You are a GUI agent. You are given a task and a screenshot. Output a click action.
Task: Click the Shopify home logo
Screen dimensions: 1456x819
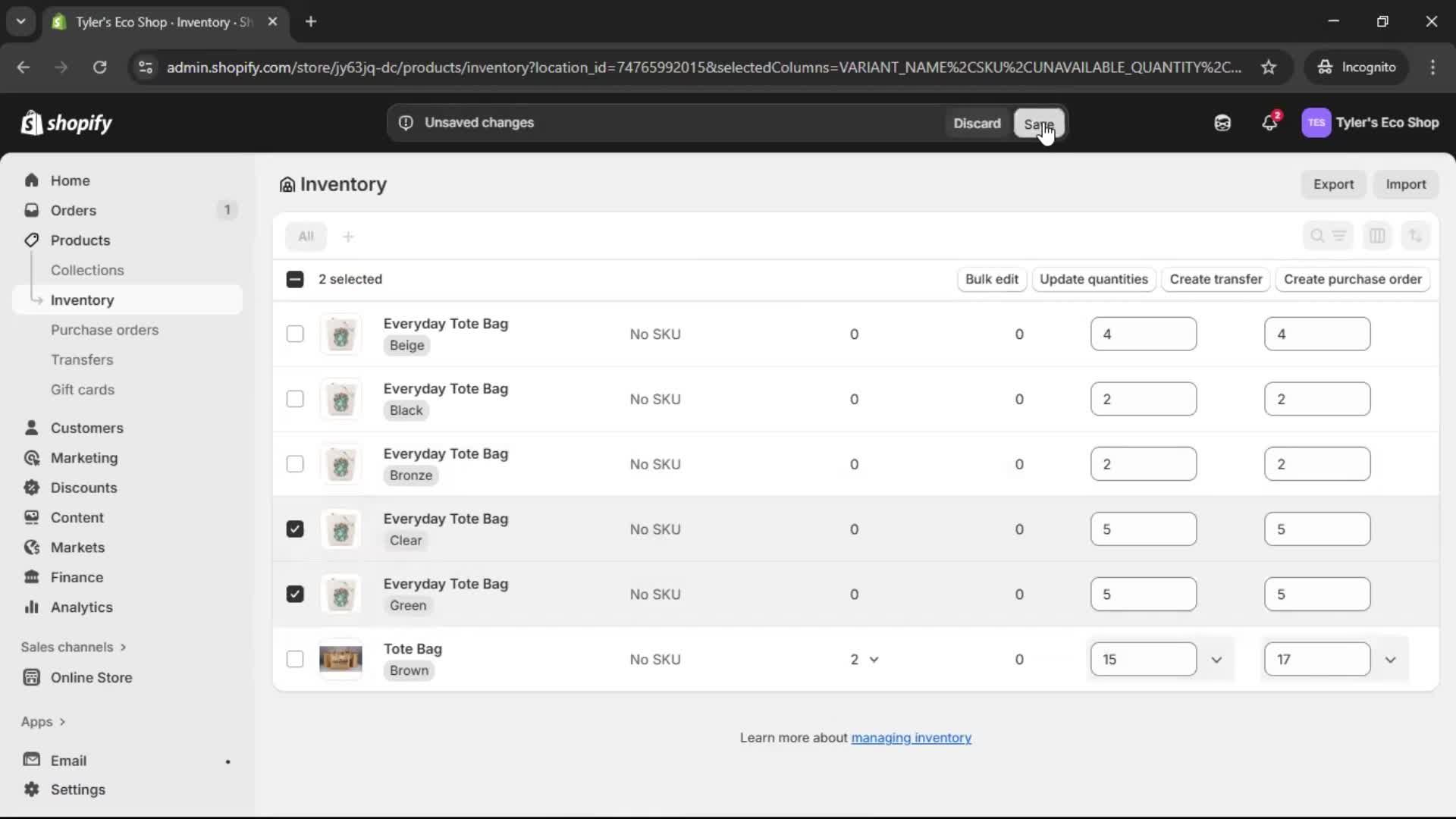pyautogui.click(x=67, y=123)
